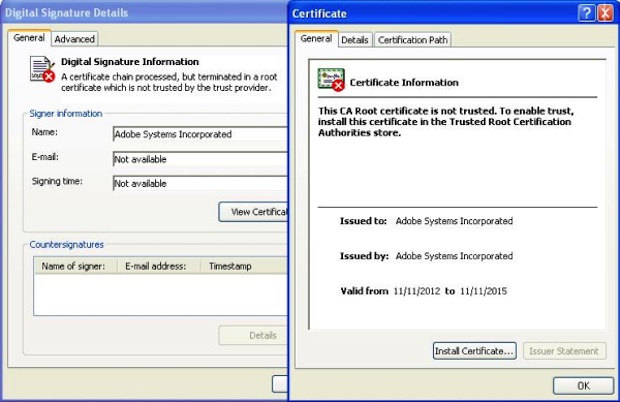620x402 pixels.
Task: Click the View Certificate button
Action: click(x=254, y=211)
